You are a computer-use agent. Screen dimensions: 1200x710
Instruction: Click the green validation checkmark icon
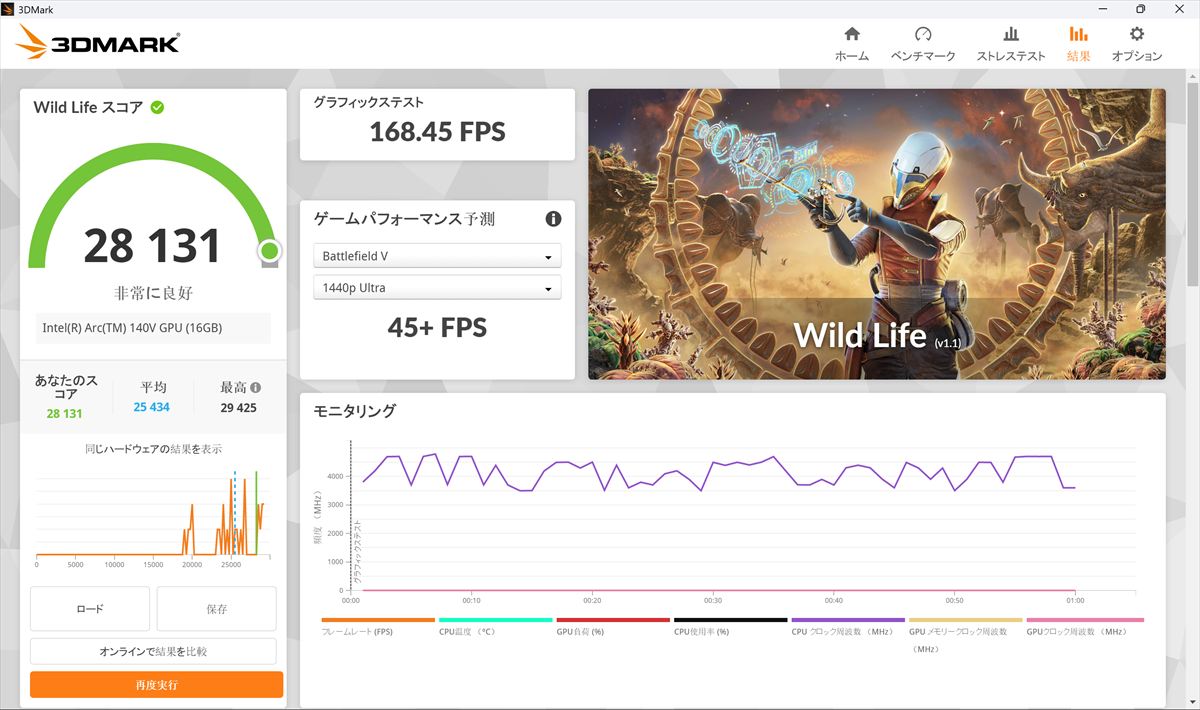pos(157,107)
